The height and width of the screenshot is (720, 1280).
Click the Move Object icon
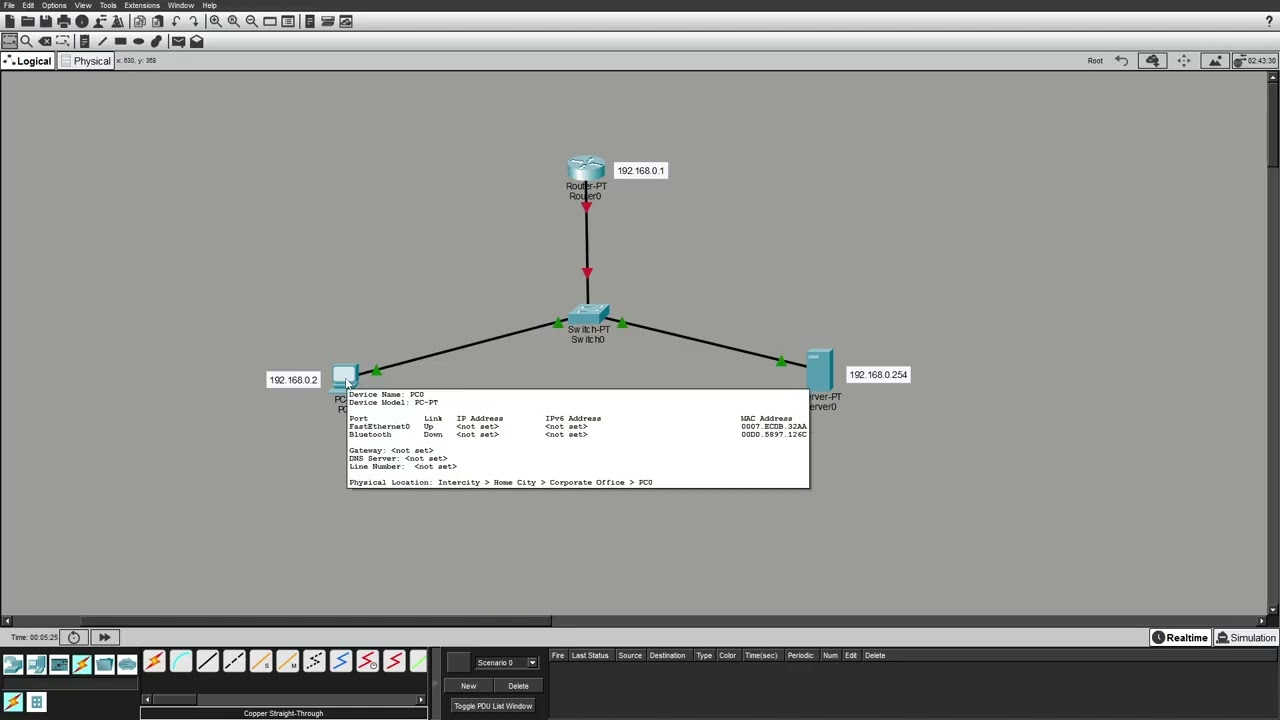pos(1184,61)
